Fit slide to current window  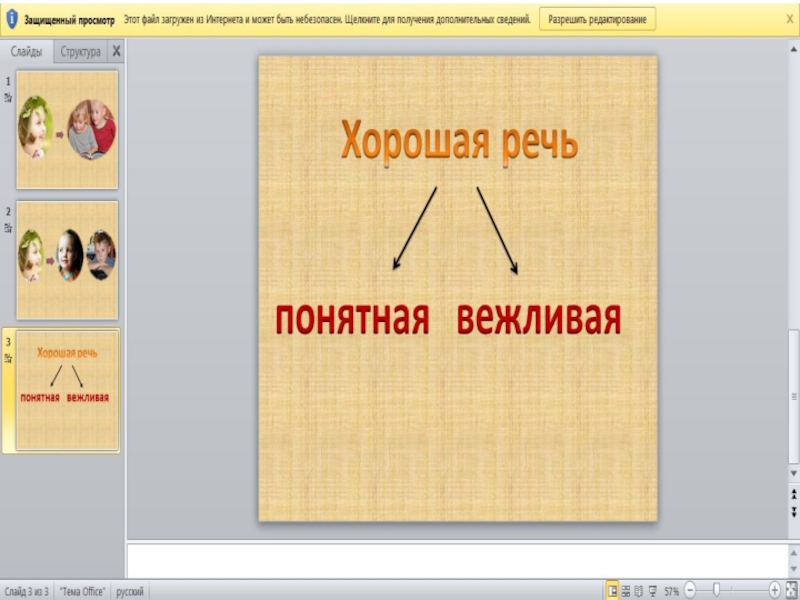pos(790,591)
